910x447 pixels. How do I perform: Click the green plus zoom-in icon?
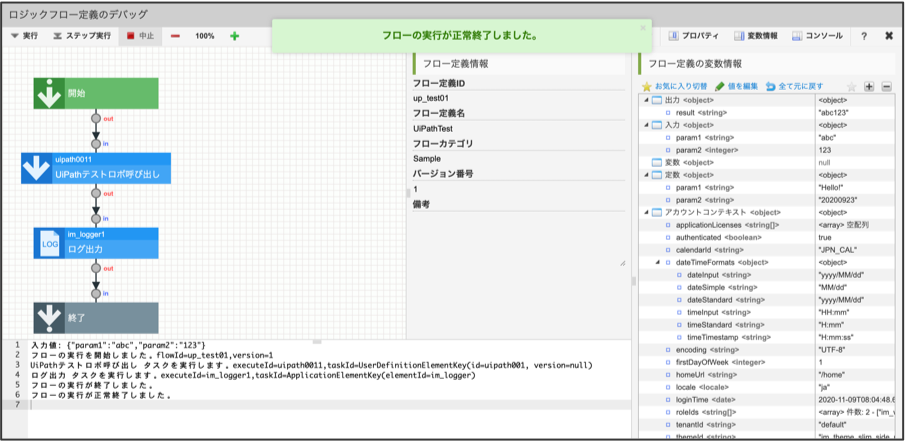235,36
